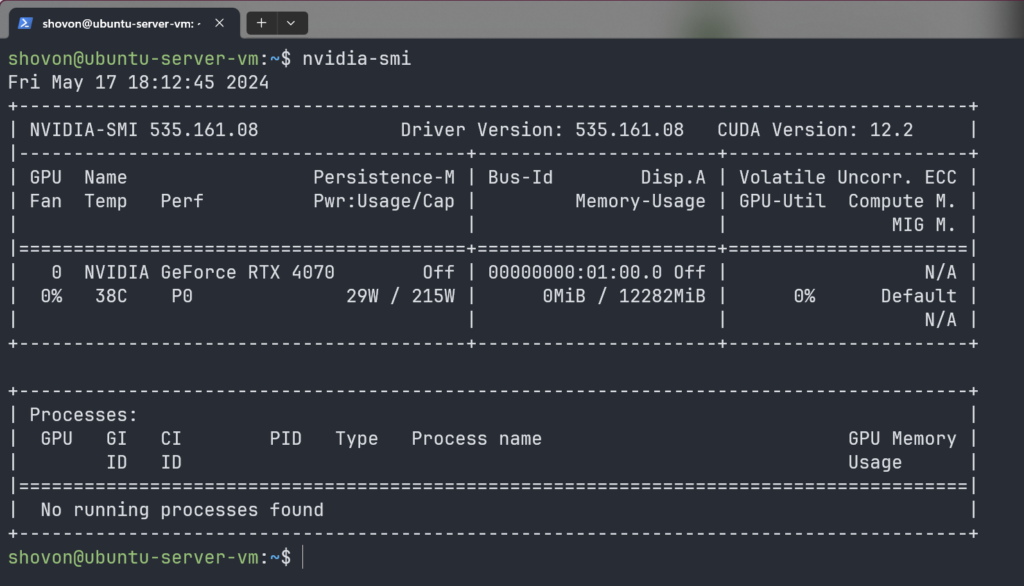Screen dimensions: 1024x586
Task: Click the 38C temperature value
Action: pos(111,297)
